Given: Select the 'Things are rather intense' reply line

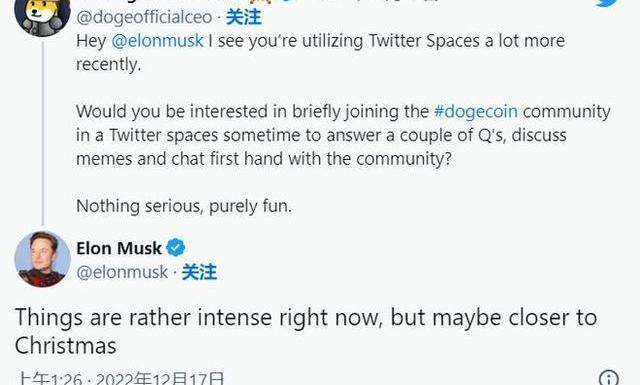Looking at the screenshot, I should [x=306, y=318].
